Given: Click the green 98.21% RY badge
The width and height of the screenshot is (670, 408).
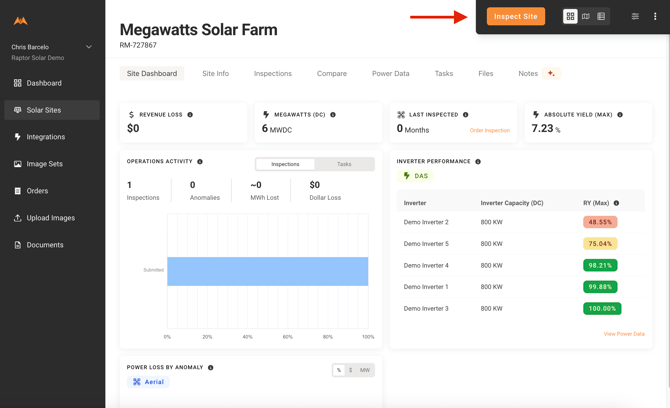Looking at the screenshot, I should 600,265.
